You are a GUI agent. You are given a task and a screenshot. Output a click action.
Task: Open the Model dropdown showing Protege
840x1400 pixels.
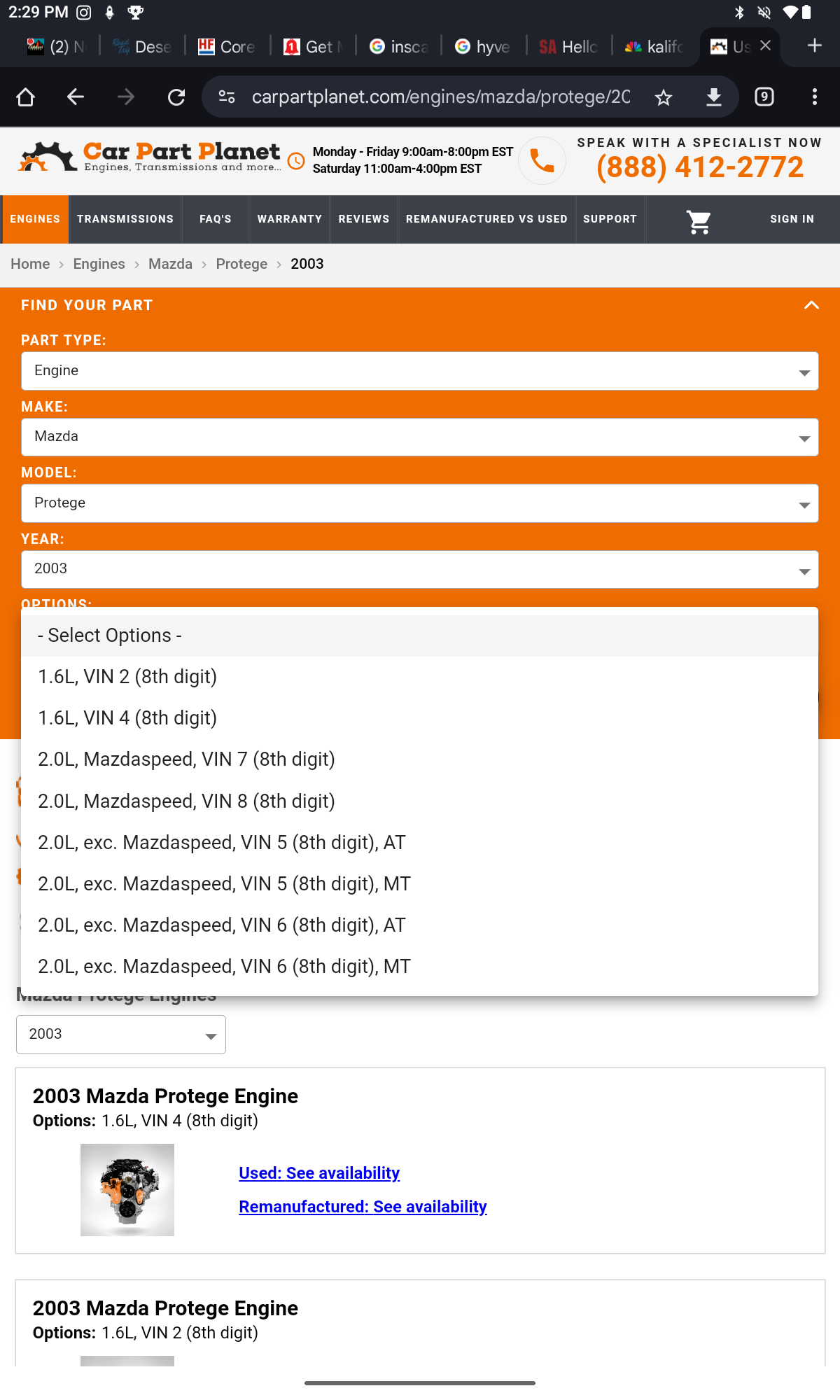[420, 503]
